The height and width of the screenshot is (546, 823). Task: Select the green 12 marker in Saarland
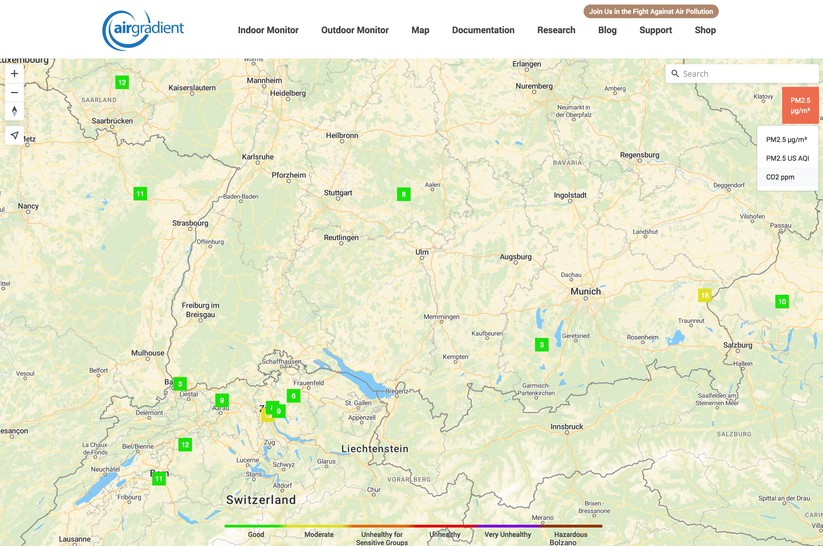[x=122, y=82]
